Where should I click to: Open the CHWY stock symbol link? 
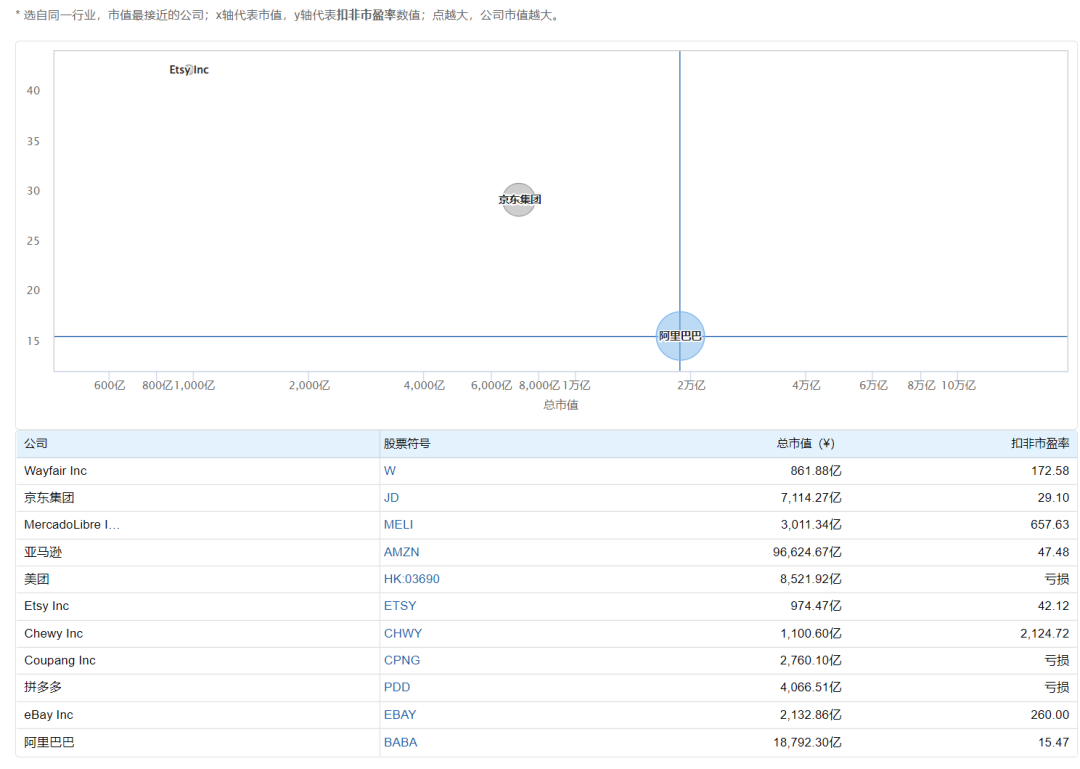coord(403,633)
